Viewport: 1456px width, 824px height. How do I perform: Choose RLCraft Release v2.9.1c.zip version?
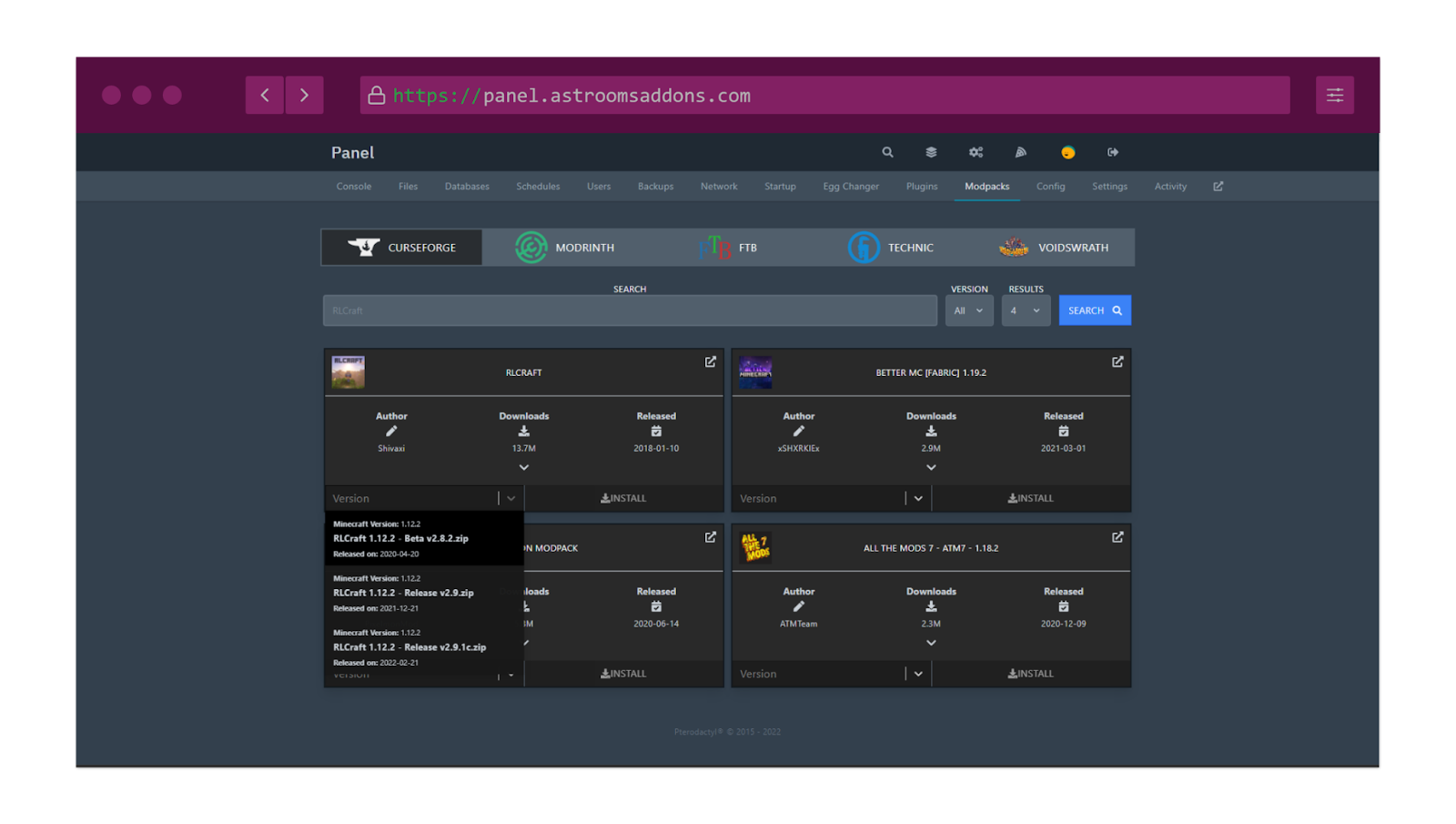(x=424, y=647)
